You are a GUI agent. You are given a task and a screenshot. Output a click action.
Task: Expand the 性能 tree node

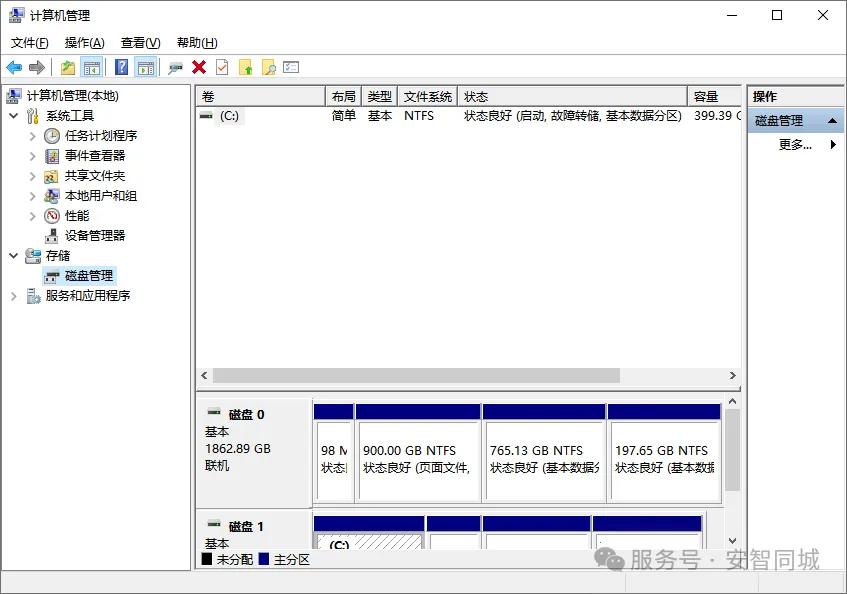click(x=32, y=216)
